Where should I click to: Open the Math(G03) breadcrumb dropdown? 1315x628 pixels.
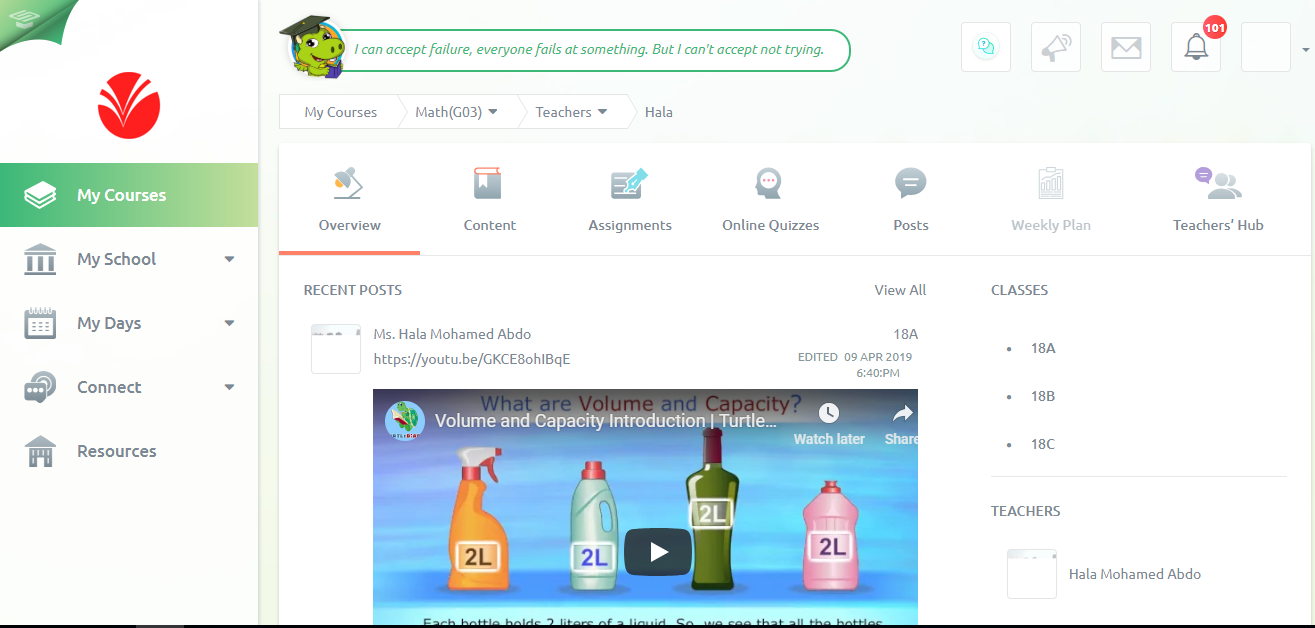(x=457, y=112)
